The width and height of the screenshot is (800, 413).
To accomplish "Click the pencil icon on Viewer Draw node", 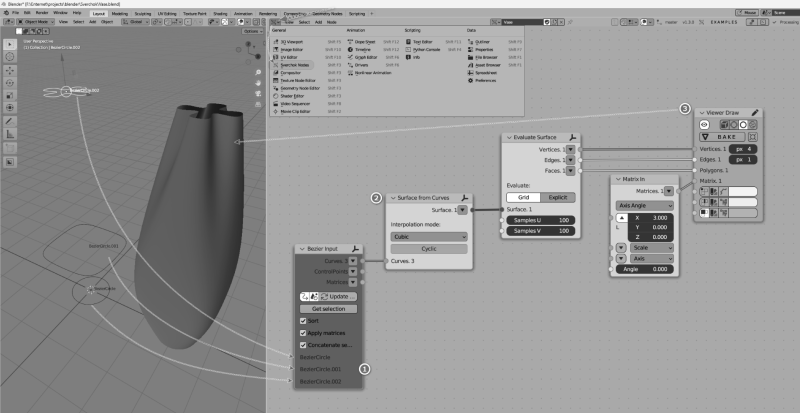I will click(755, 112).
